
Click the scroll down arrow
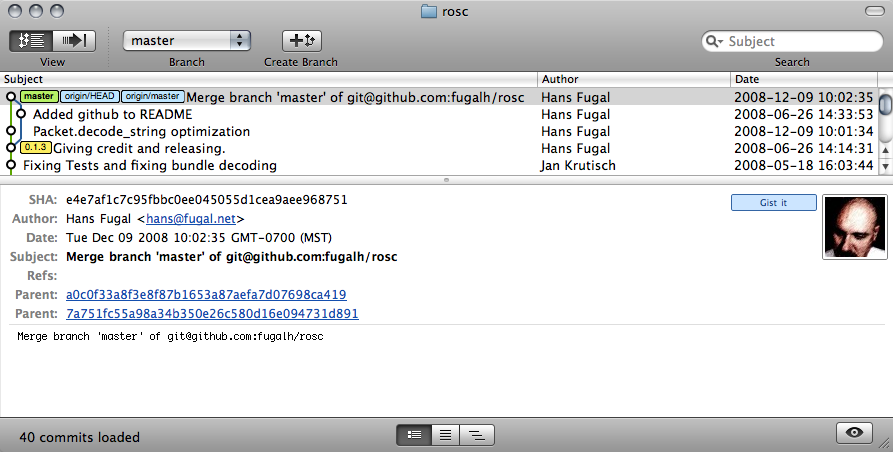click(x=885, y=166)
